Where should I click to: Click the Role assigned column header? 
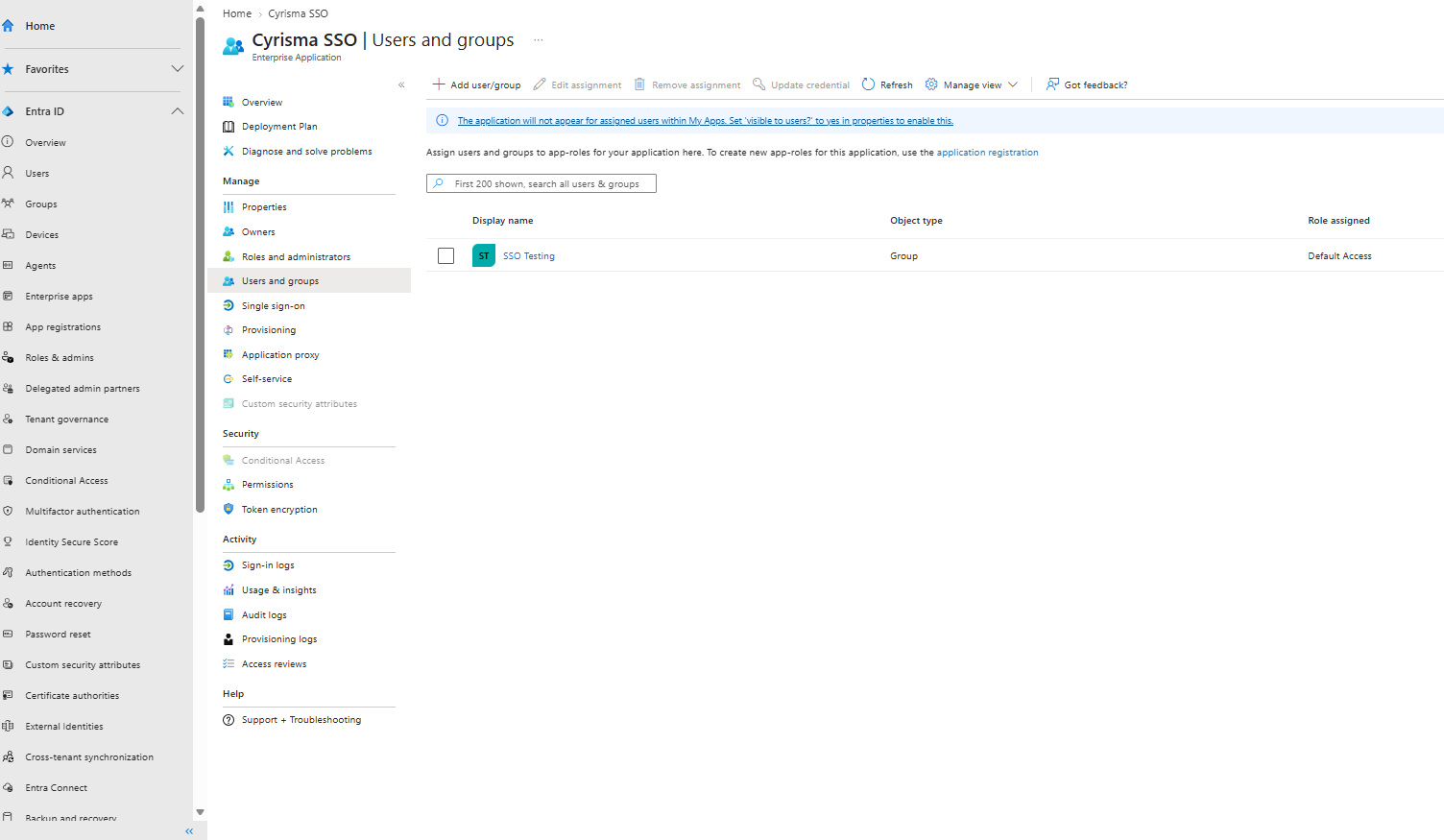click(1338, 221)
